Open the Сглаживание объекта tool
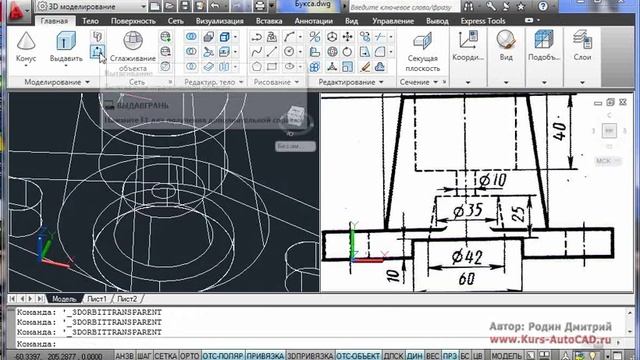 (133, 51)
